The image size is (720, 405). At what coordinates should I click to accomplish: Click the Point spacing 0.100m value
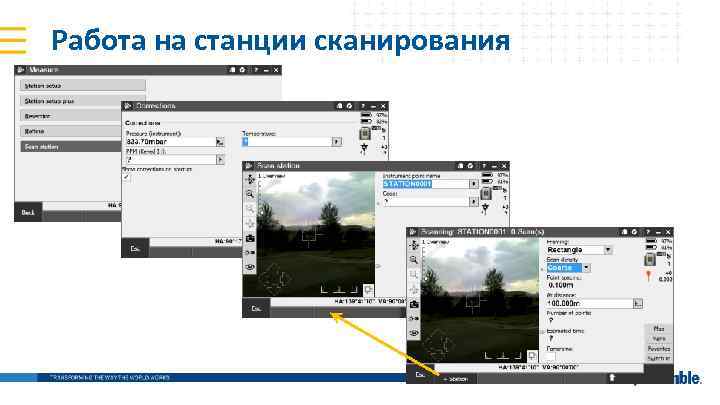[561, 285]
